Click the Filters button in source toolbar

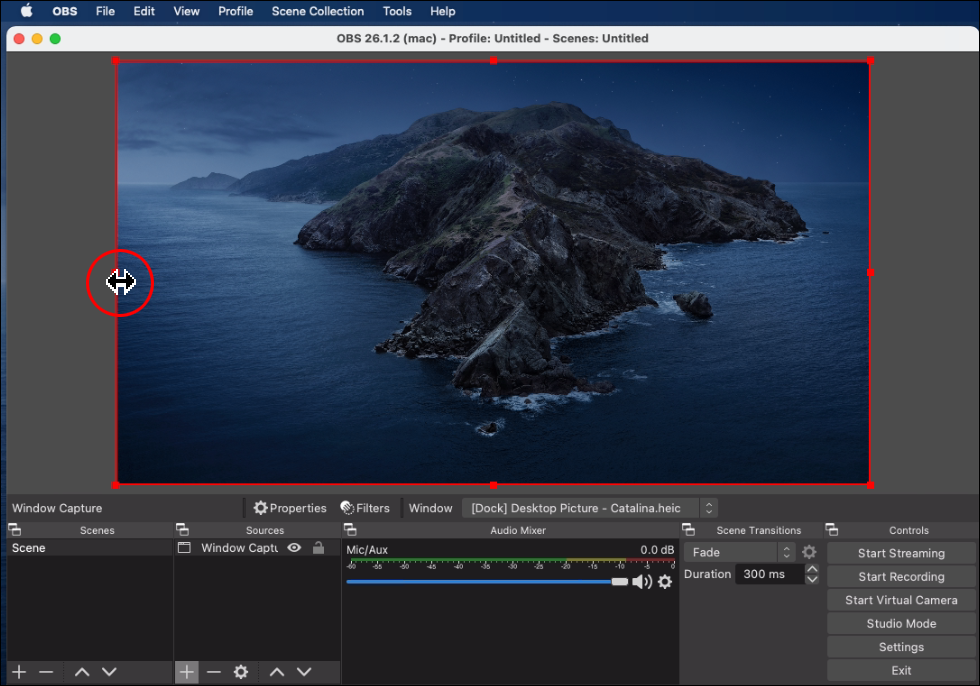tap(365, 508)
